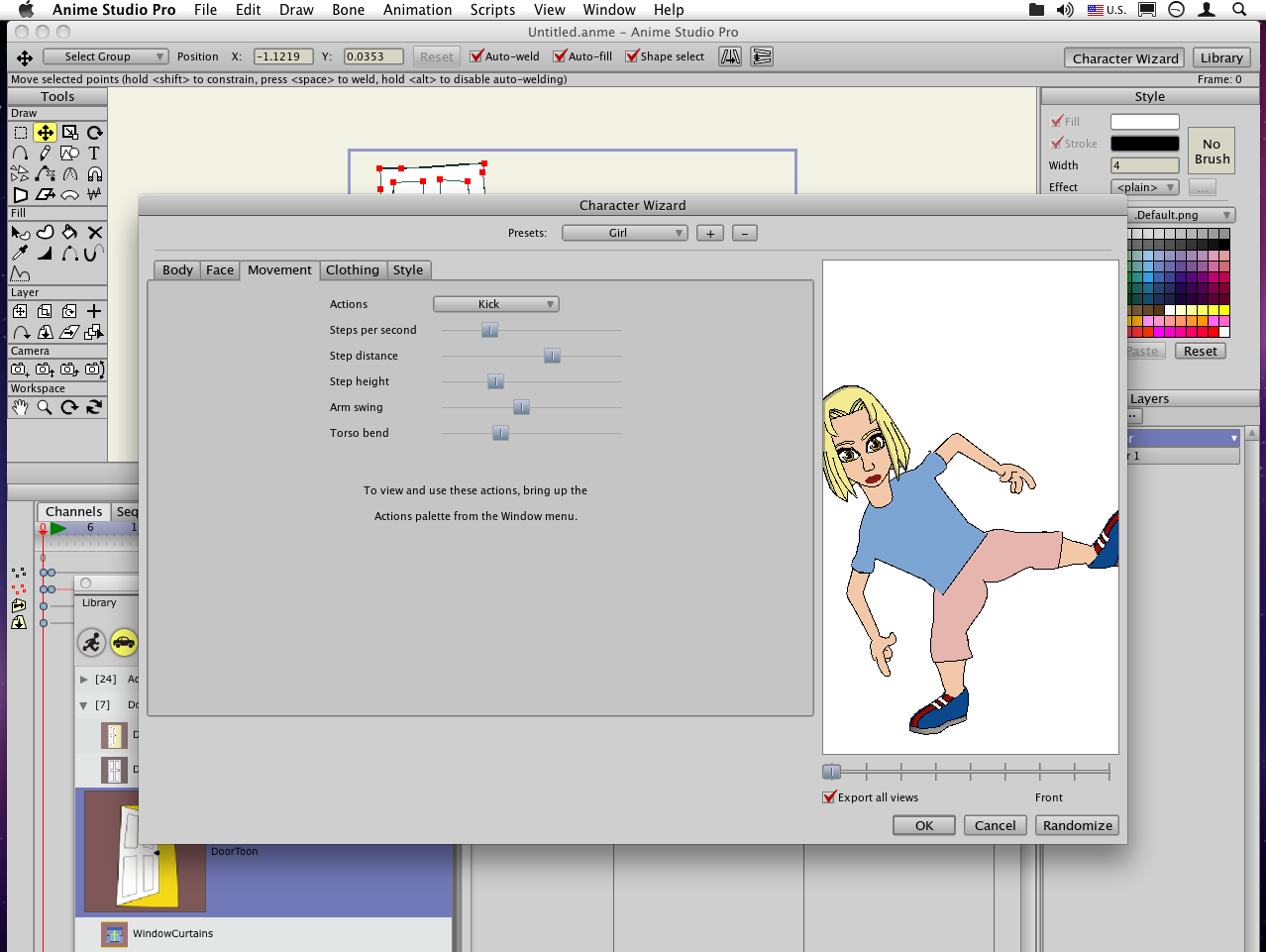Toggle the Shape select checkbox
1266x952 pixels.
pyautogui.click(x=632, y=56)
